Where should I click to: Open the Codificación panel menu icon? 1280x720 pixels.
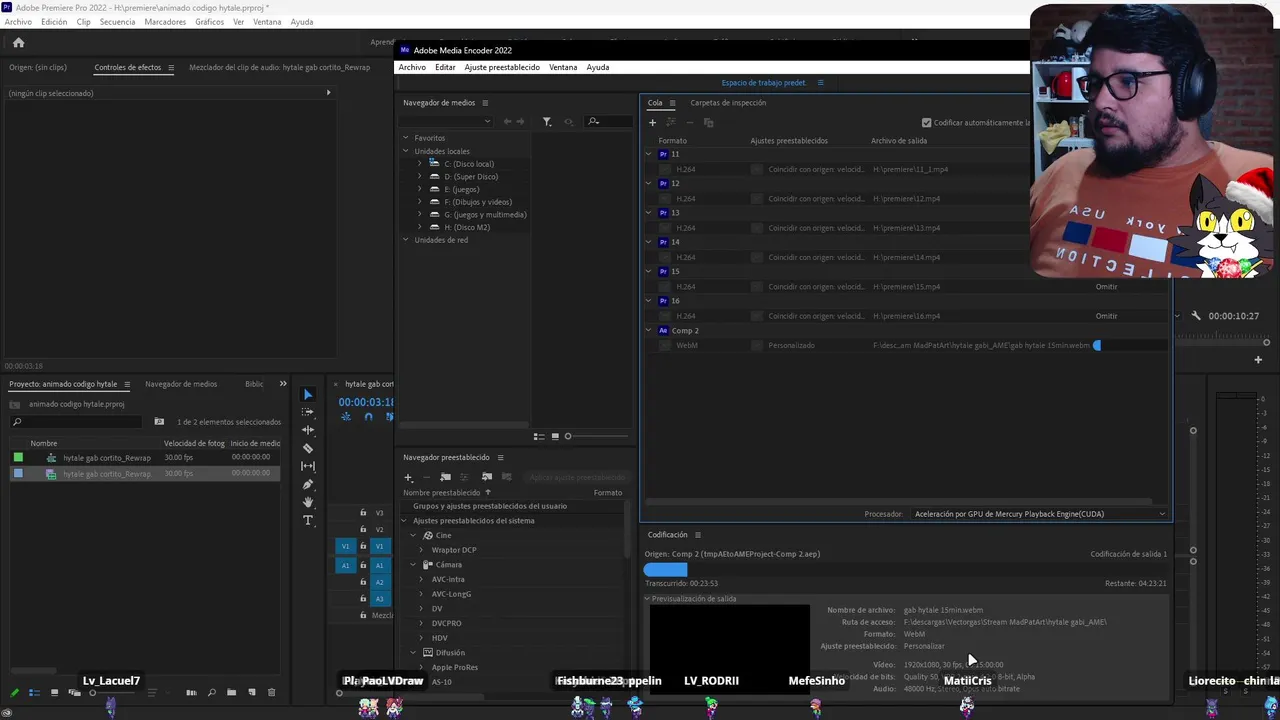697,535
